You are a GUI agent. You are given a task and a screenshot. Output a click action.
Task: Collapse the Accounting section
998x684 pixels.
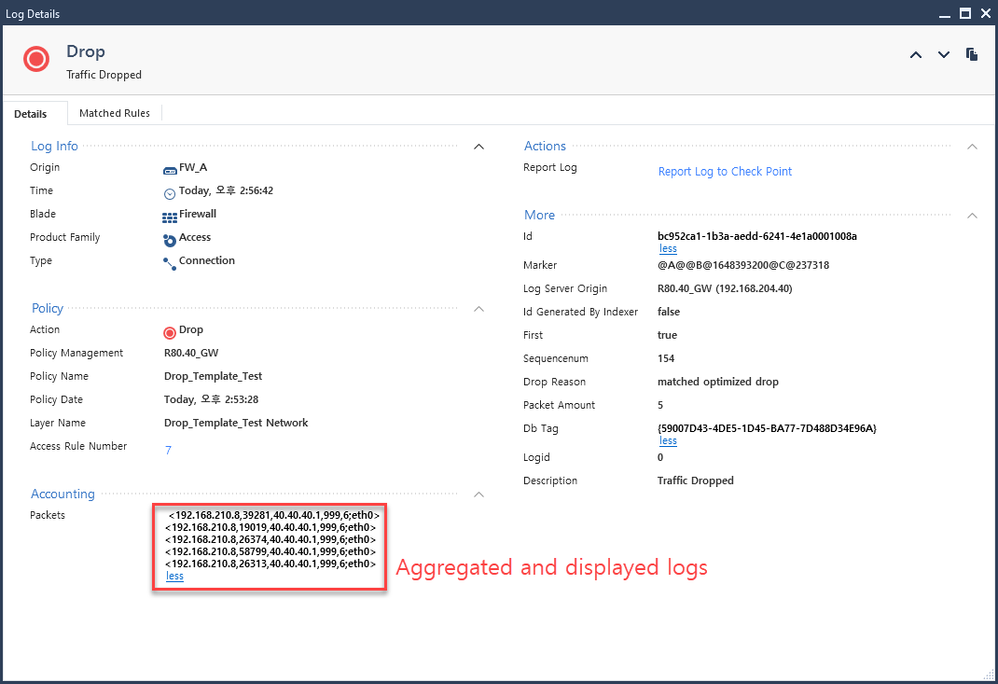point(478,494)
